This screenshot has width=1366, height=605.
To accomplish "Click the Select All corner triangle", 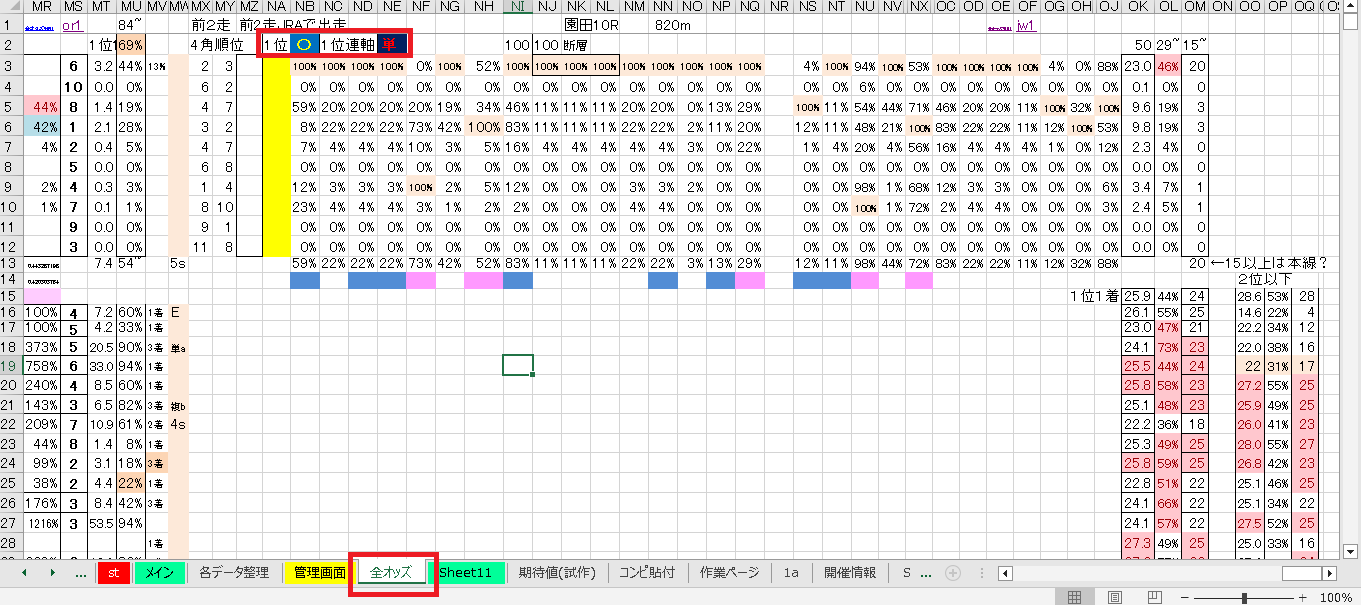I will point(10,7).
